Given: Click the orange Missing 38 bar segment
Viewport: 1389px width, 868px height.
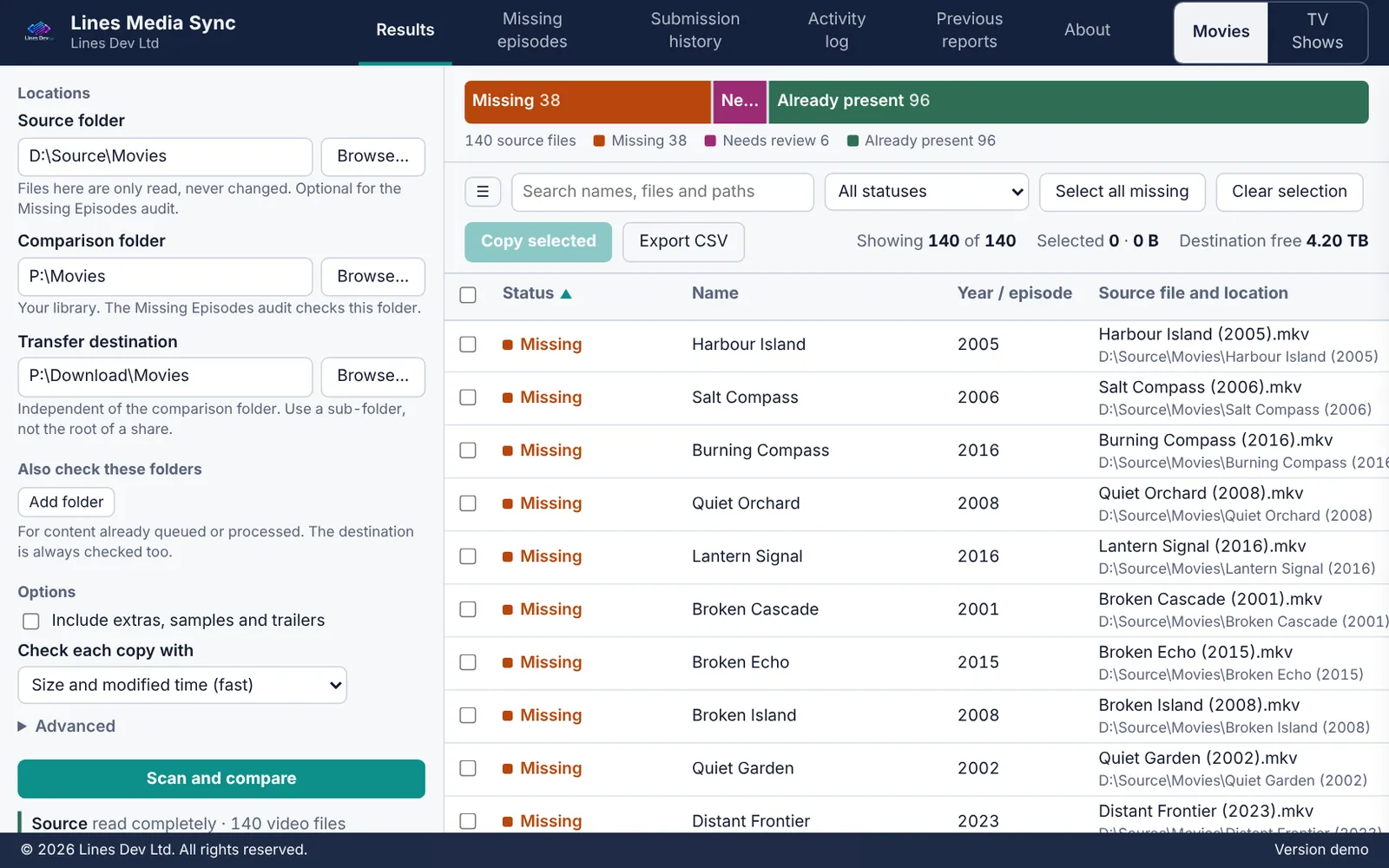Looking at the screenshot, I should point(588,102).
